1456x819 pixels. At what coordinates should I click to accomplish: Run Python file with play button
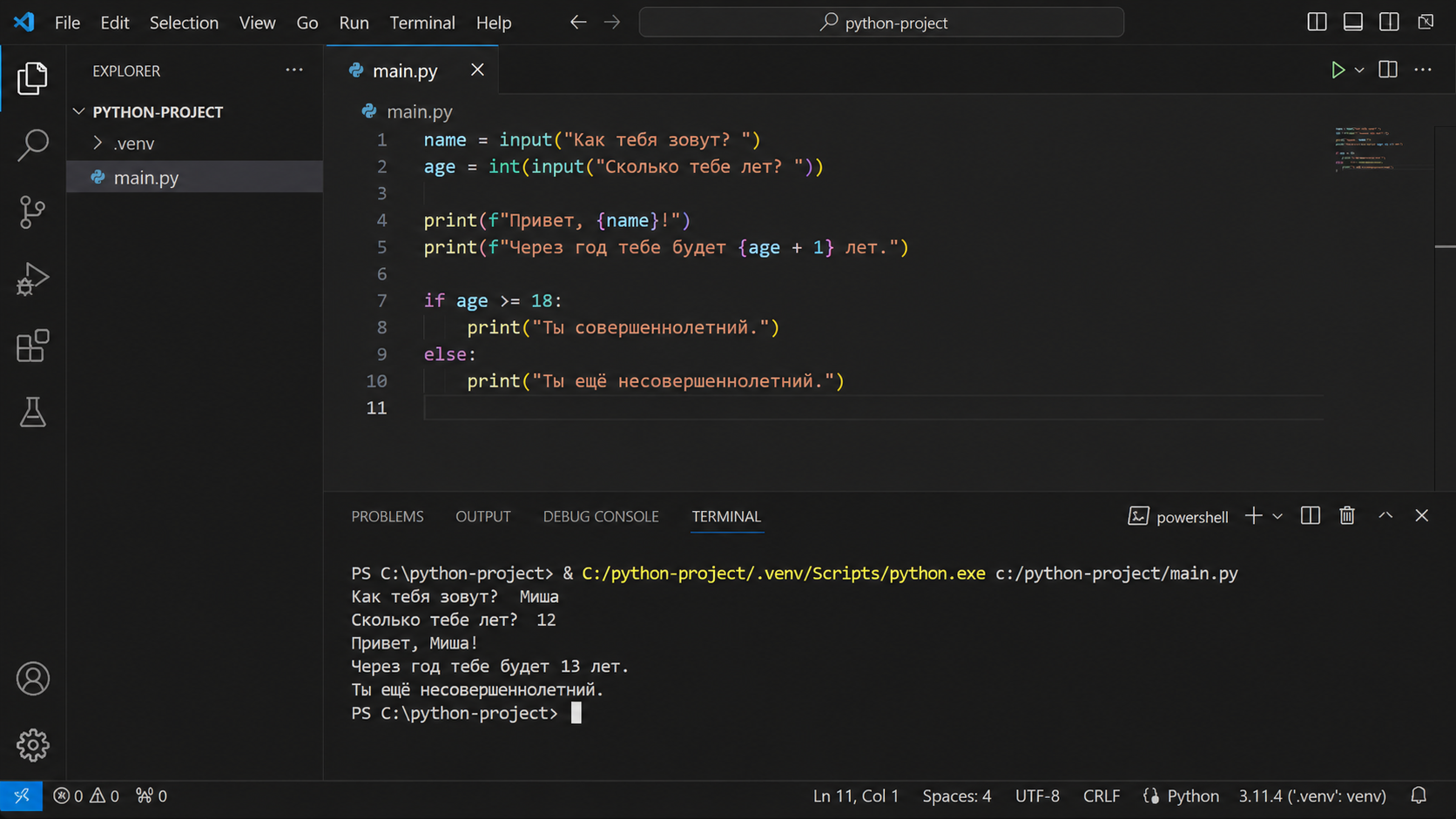click(1338, 70)
